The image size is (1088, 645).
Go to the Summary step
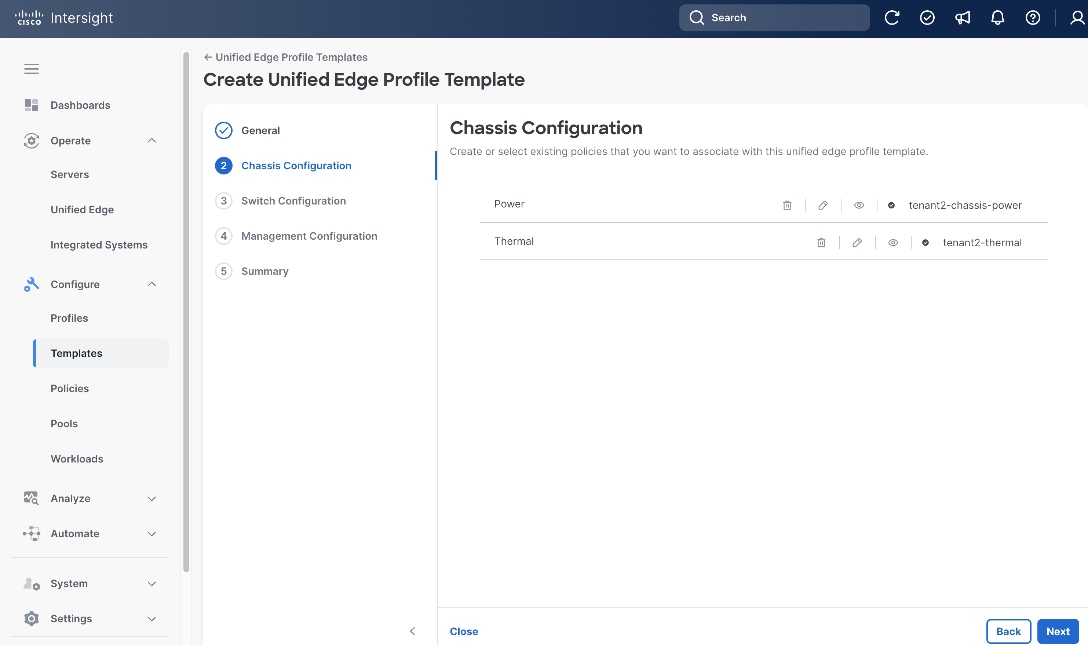265,271
